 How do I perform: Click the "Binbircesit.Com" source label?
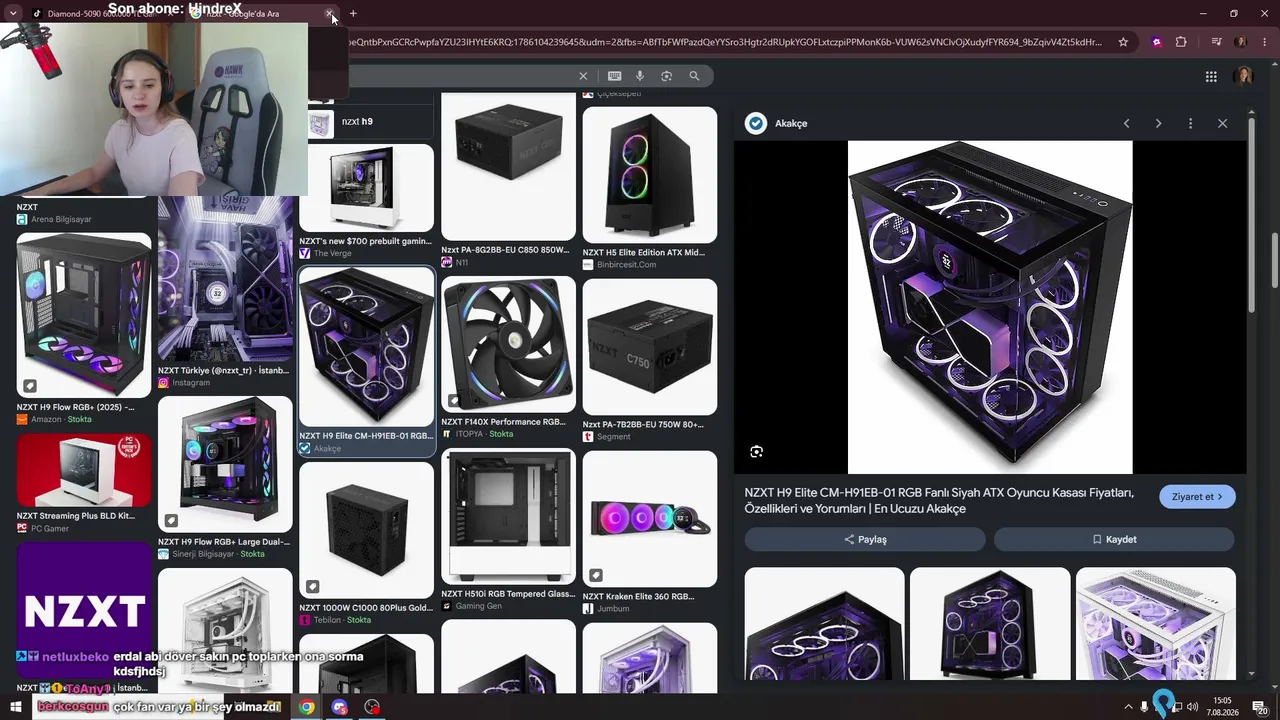pyautogui.click(x=626, y=265)
